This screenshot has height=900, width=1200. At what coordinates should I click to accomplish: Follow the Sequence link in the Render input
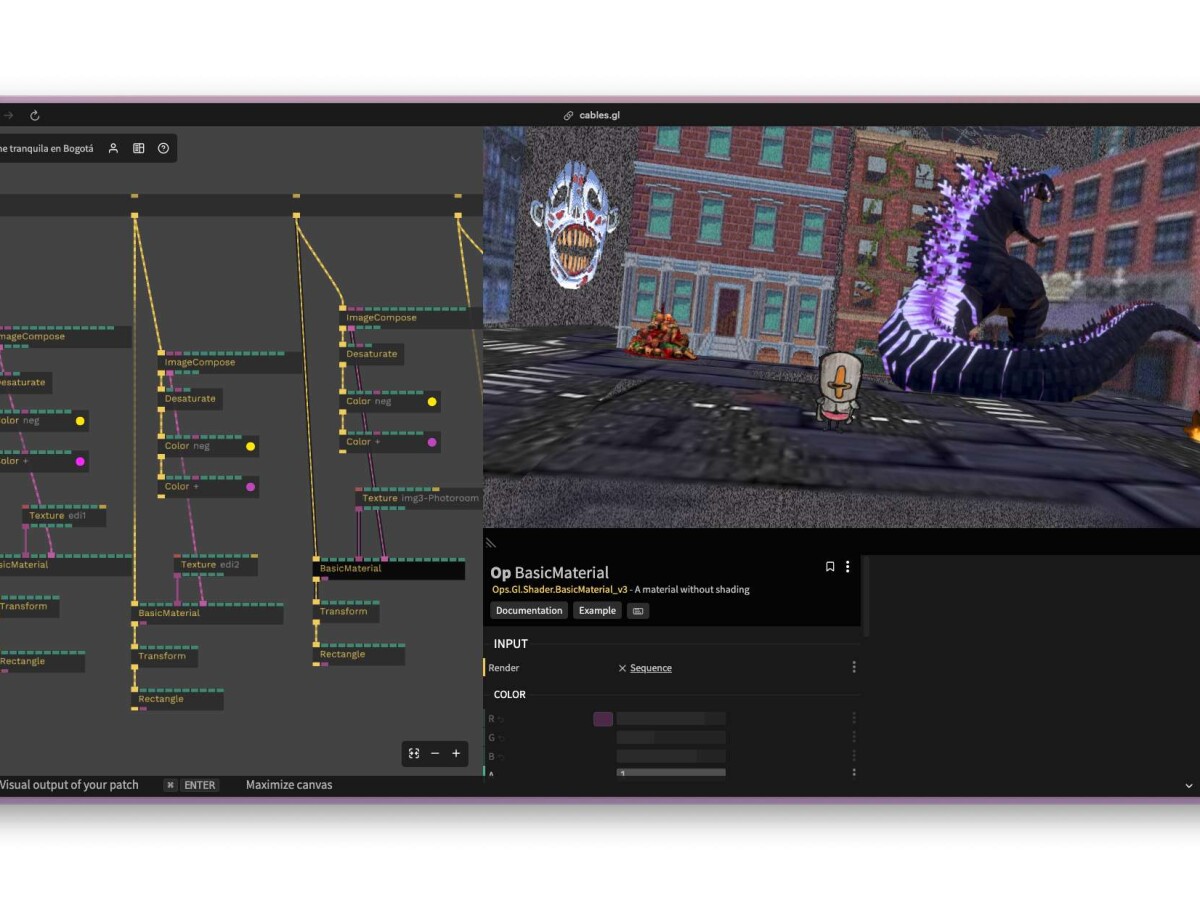tap(651, 668)
